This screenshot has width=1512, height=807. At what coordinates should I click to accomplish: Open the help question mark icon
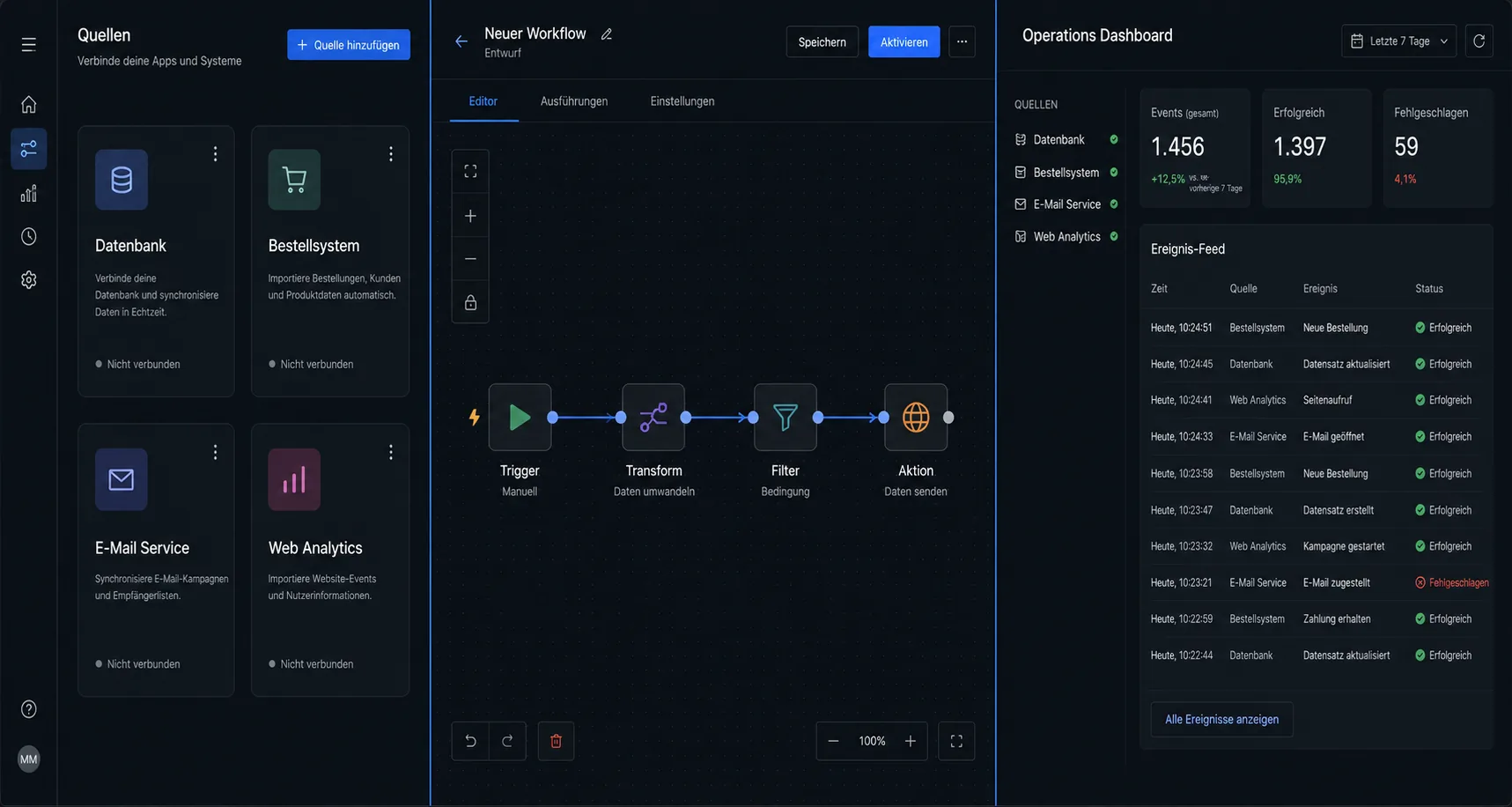(x=28, y=709)
